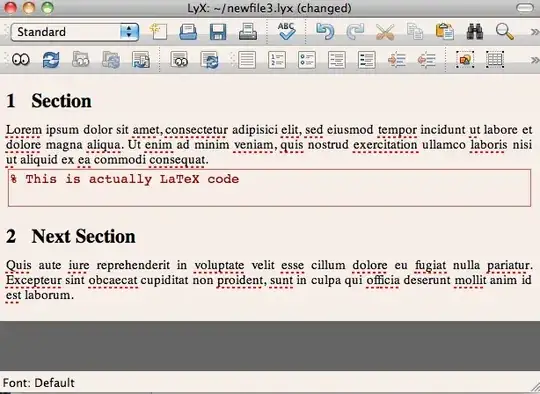540x394 pixels.
Task: Open View other formats icon
Action: (x=179, y=60)
